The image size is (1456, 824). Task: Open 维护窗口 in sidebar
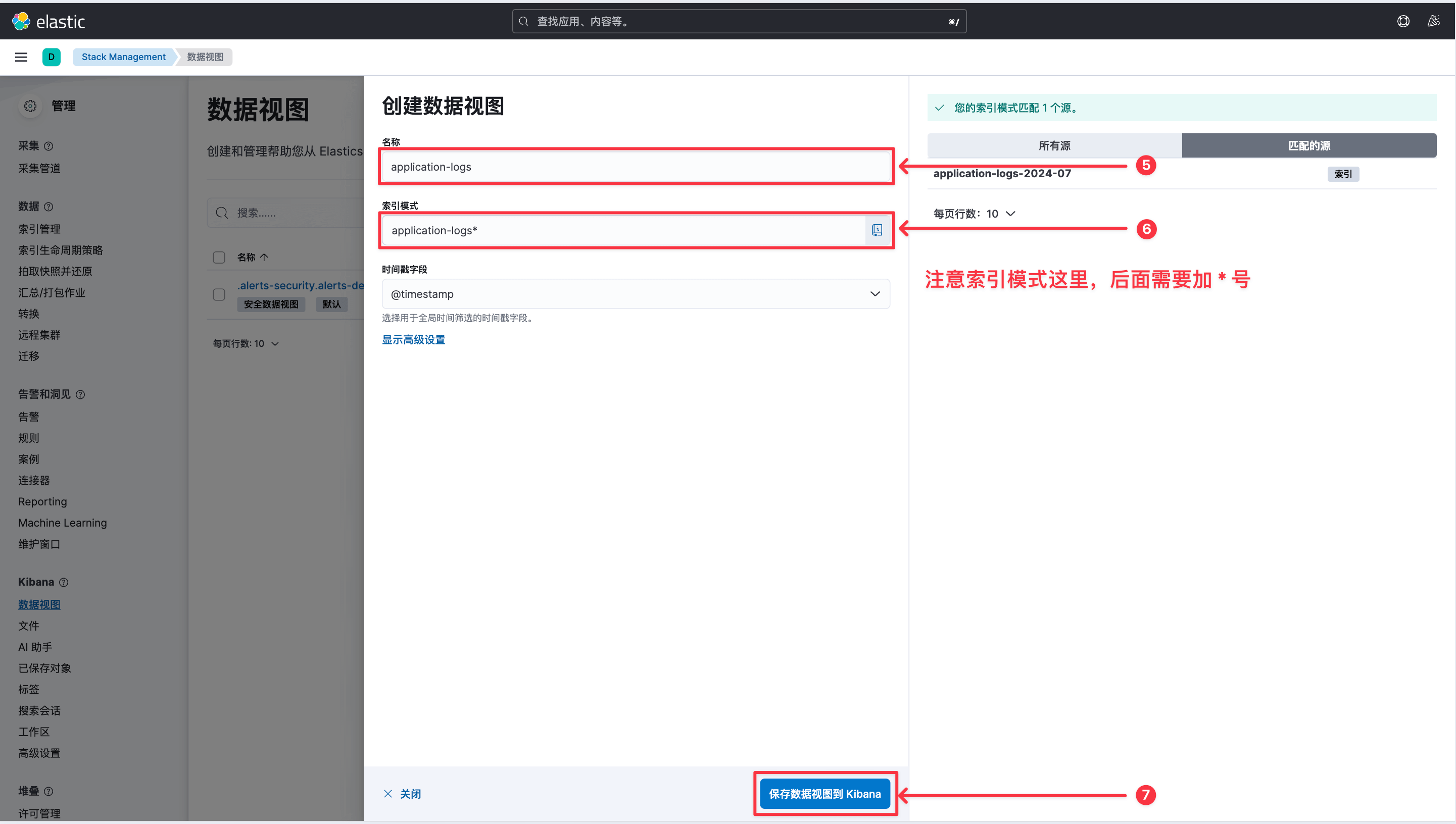tap(39, 544)
